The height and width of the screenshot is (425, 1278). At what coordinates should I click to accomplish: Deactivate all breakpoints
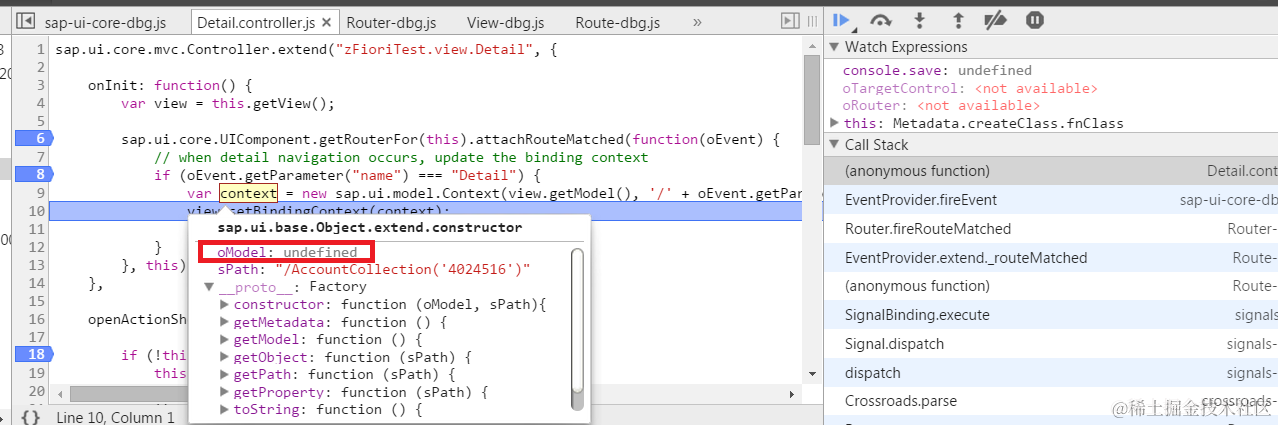[996, 20]
